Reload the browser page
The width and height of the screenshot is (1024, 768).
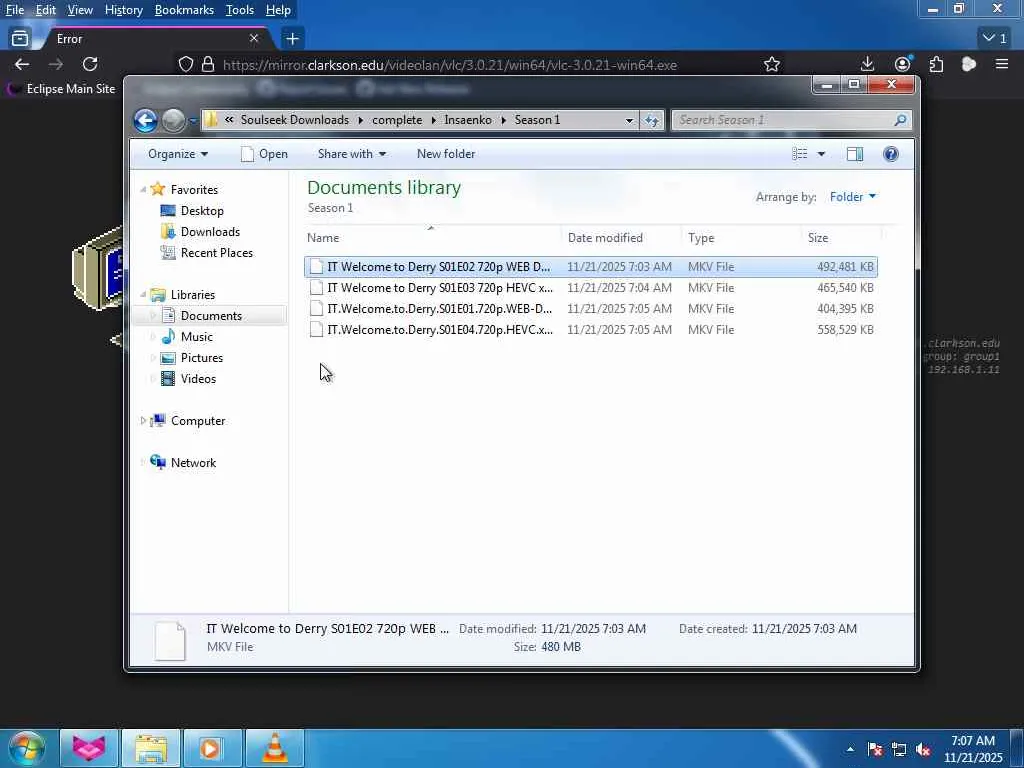click(x=90, y=64)
